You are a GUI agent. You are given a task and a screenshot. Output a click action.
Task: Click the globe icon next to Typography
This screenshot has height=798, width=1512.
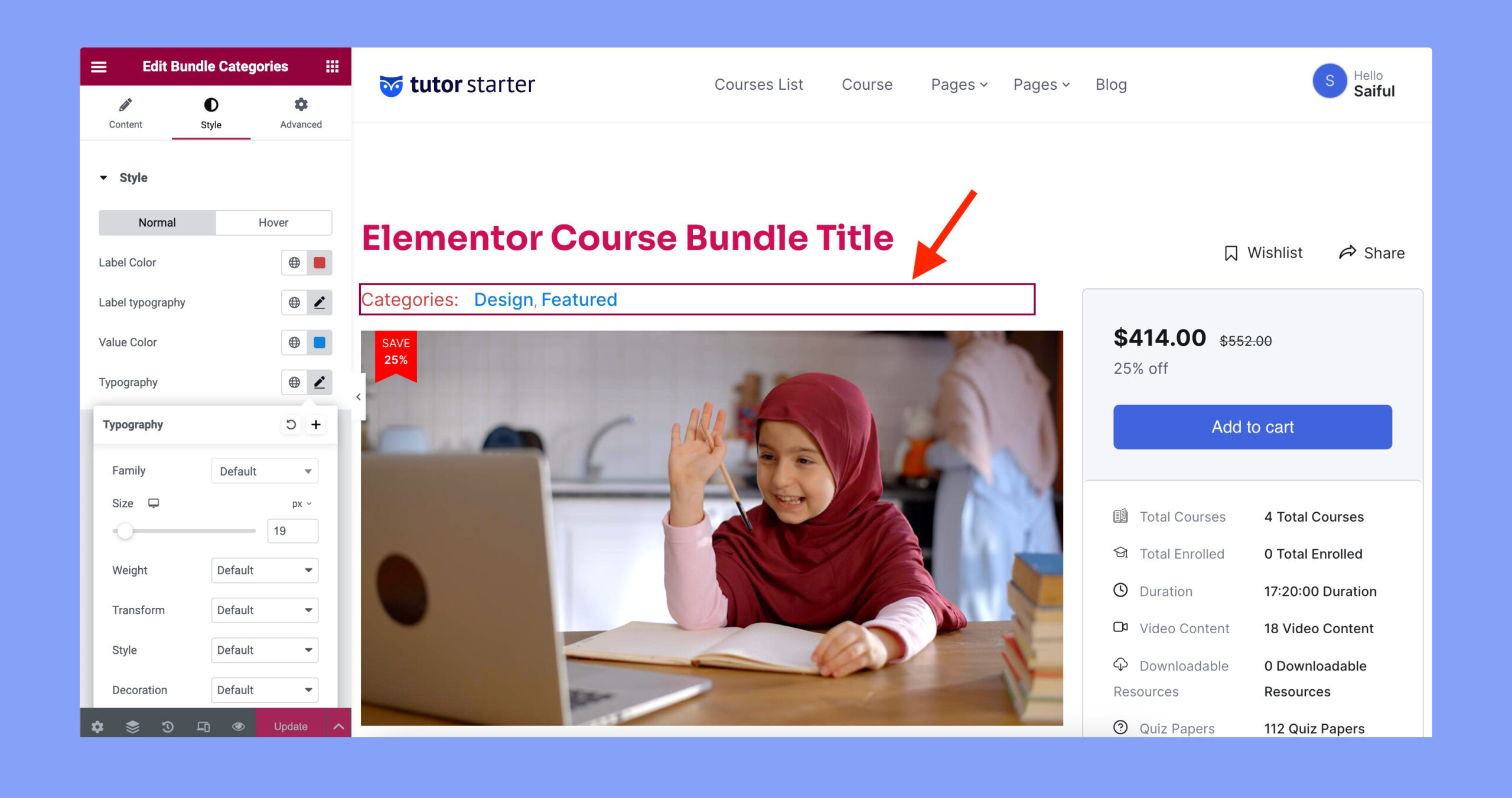(294, 382)
